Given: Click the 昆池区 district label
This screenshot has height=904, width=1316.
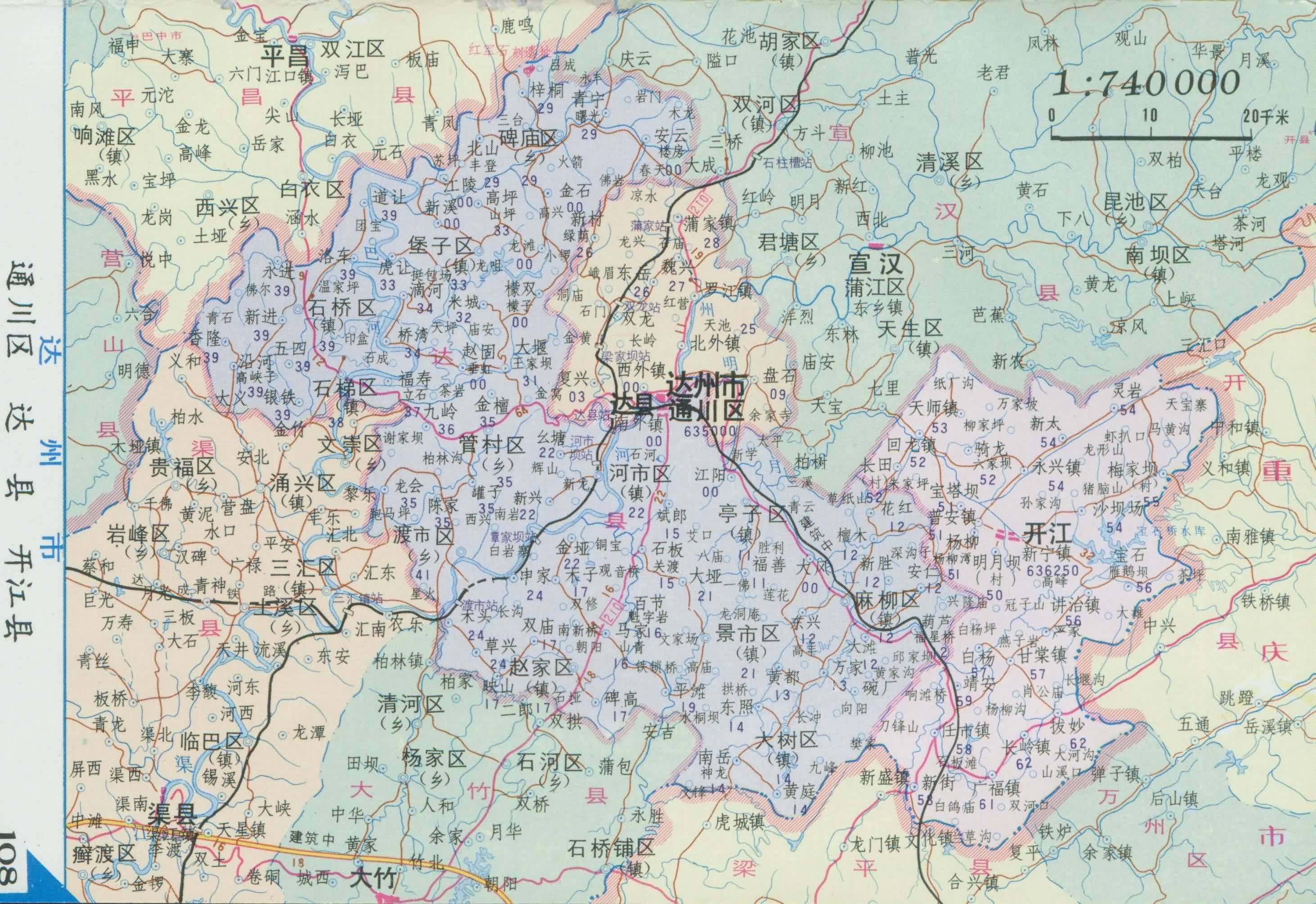Looking at the screenshot, I should [1136, 202].
